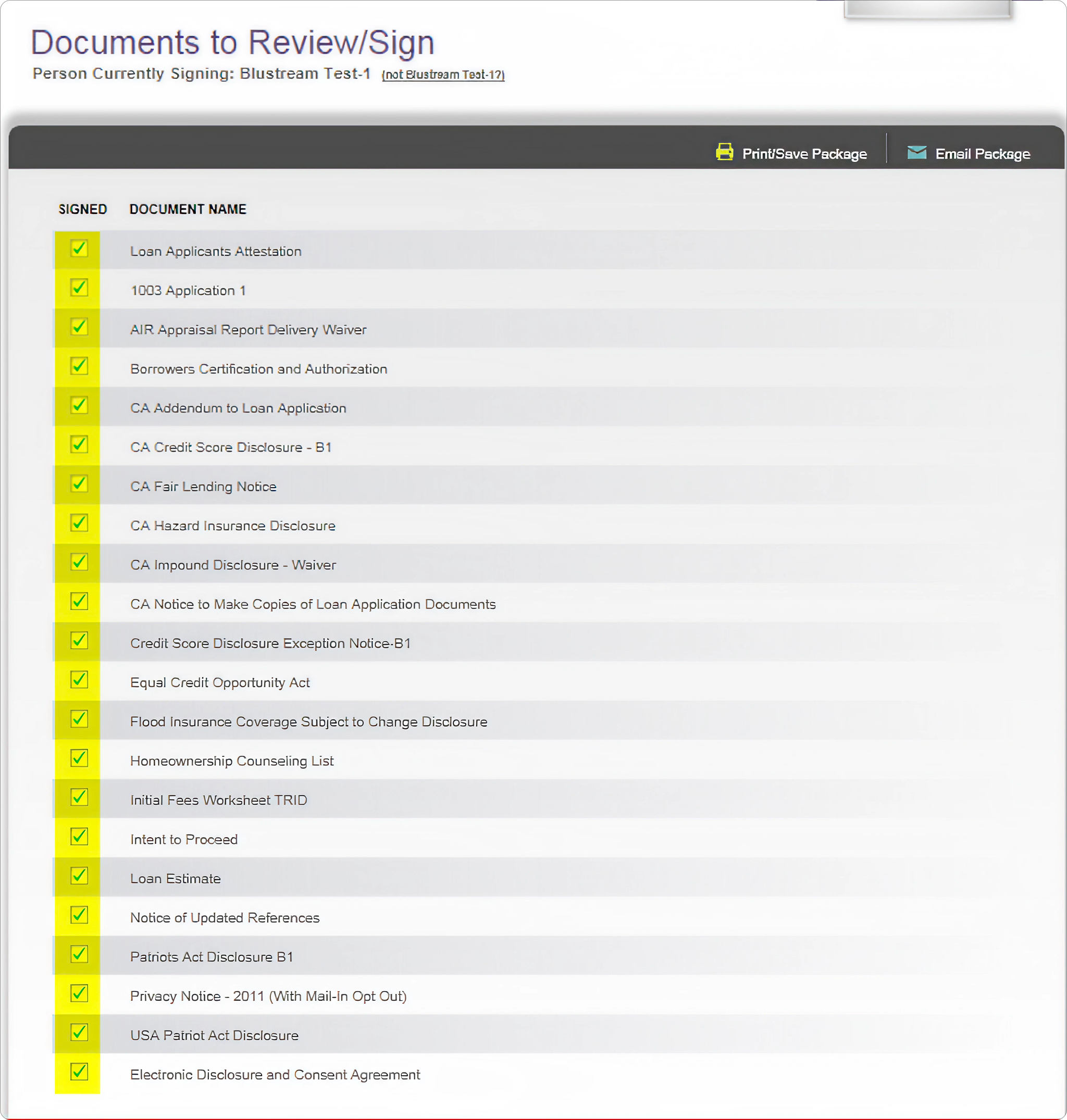Click the envelope Email Package icon
This screenshot has height=1120, width=1067.
pyautogui.click(x=916, y=152)
